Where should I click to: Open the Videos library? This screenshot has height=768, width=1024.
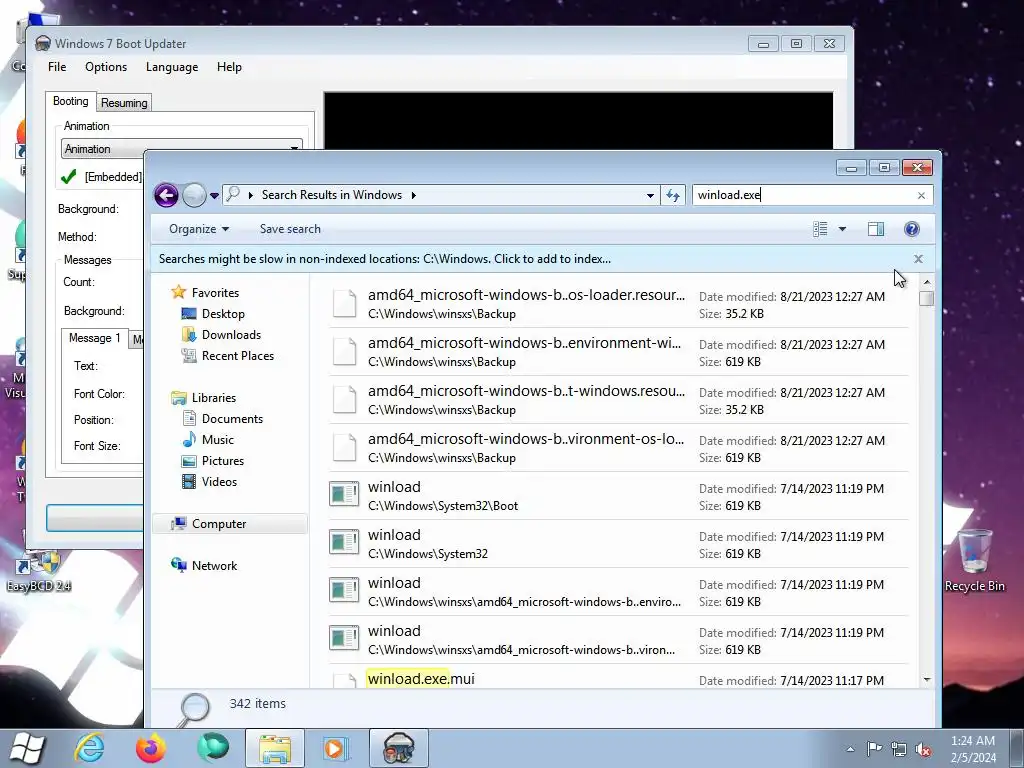(x=219, y=481)
